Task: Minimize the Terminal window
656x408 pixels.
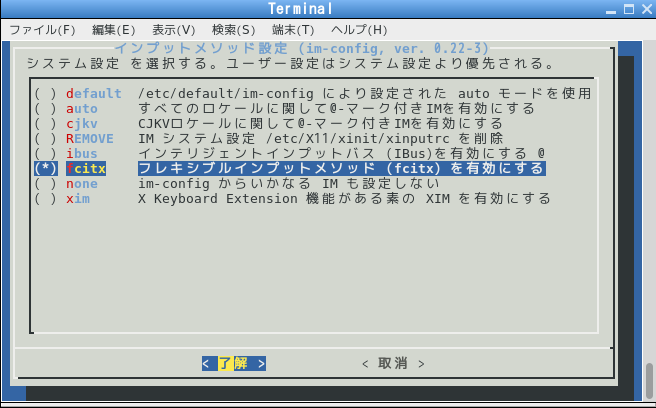Action: tap(611, 9)
